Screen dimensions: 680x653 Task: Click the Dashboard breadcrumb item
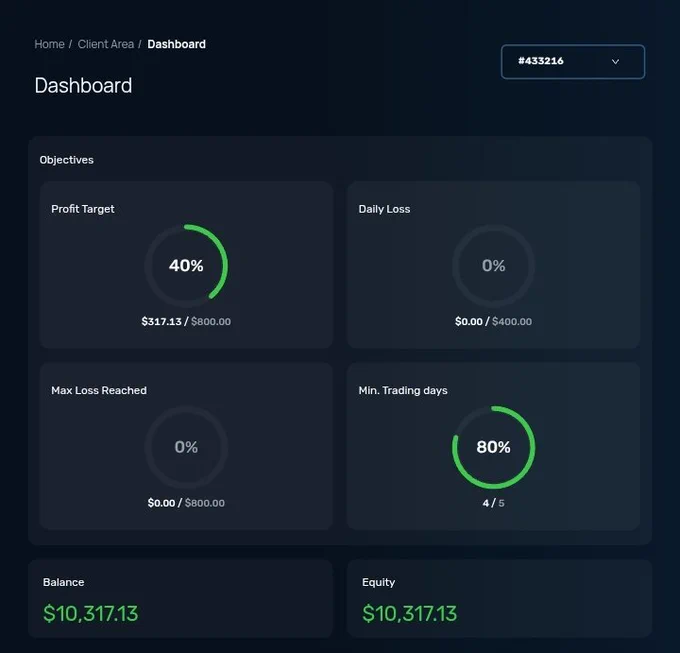pos(177,44)
